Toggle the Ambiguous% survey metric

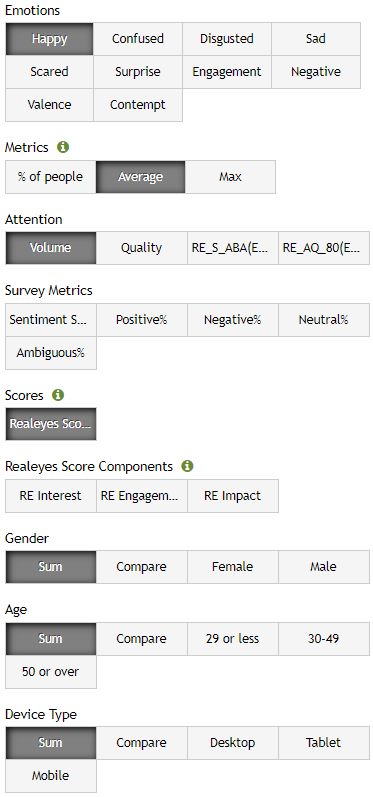51,353
